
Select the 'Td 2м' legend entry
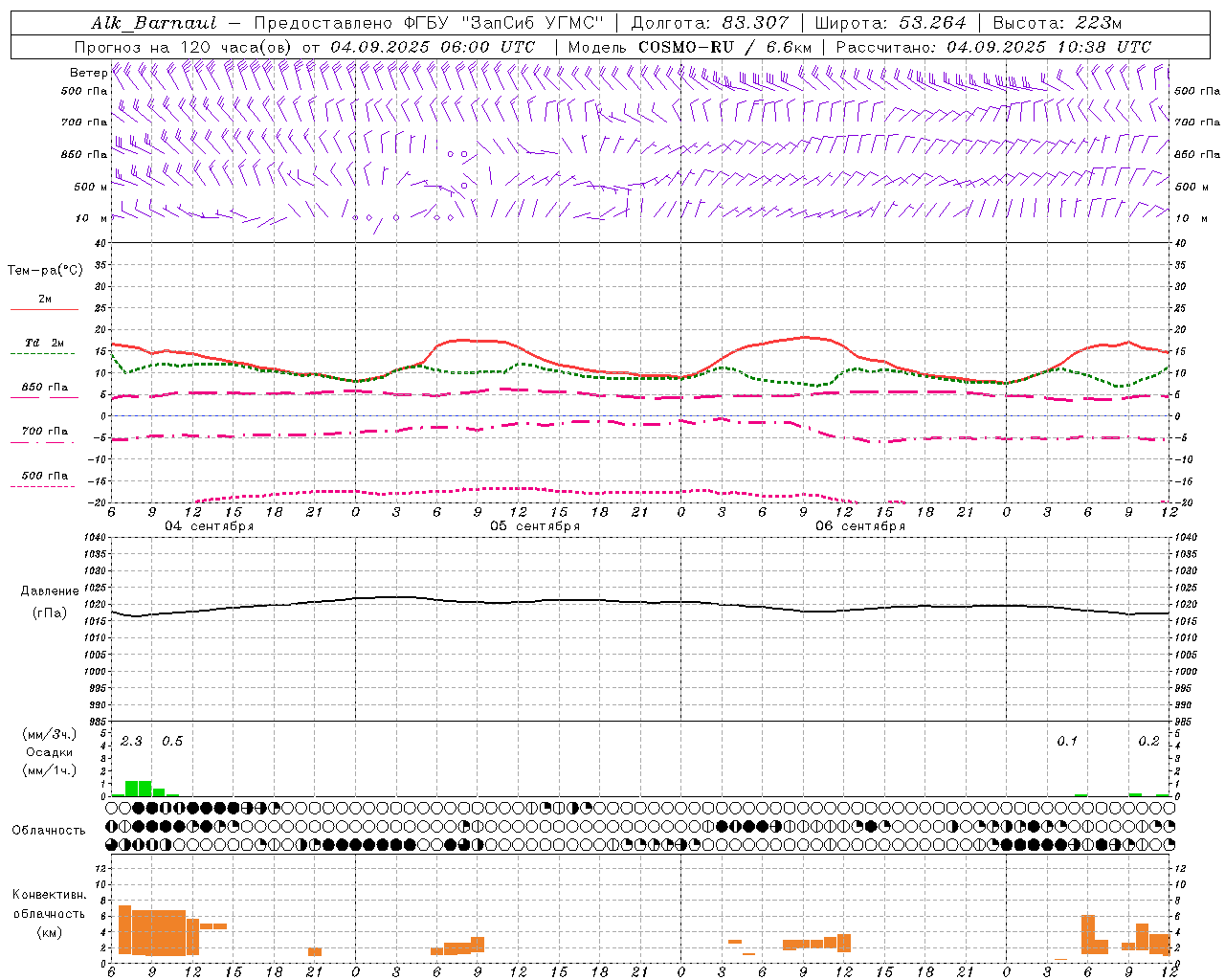pyautogui.click(x=44, y=343)
